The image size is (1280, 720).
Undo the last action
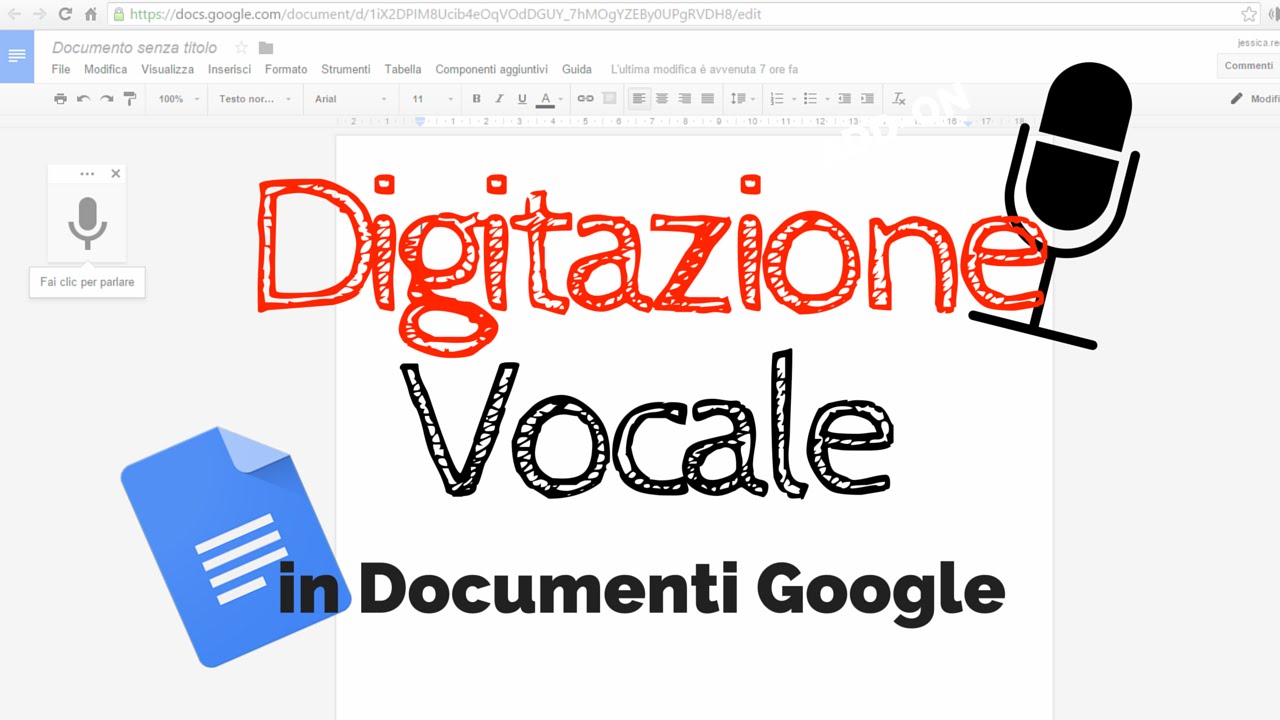(83, 99)
